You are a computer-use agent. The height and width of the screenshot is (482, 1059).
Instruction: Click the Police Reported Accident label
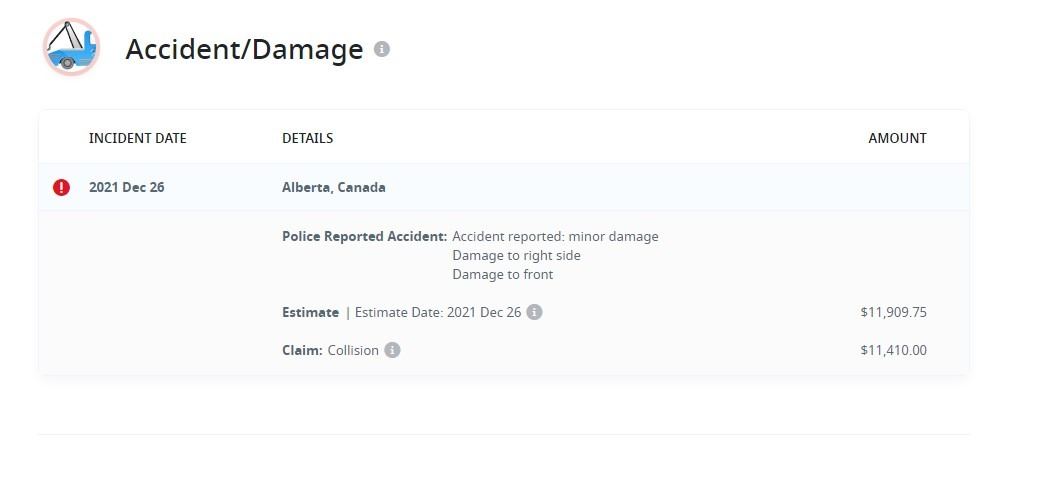(x=364, y=237)
